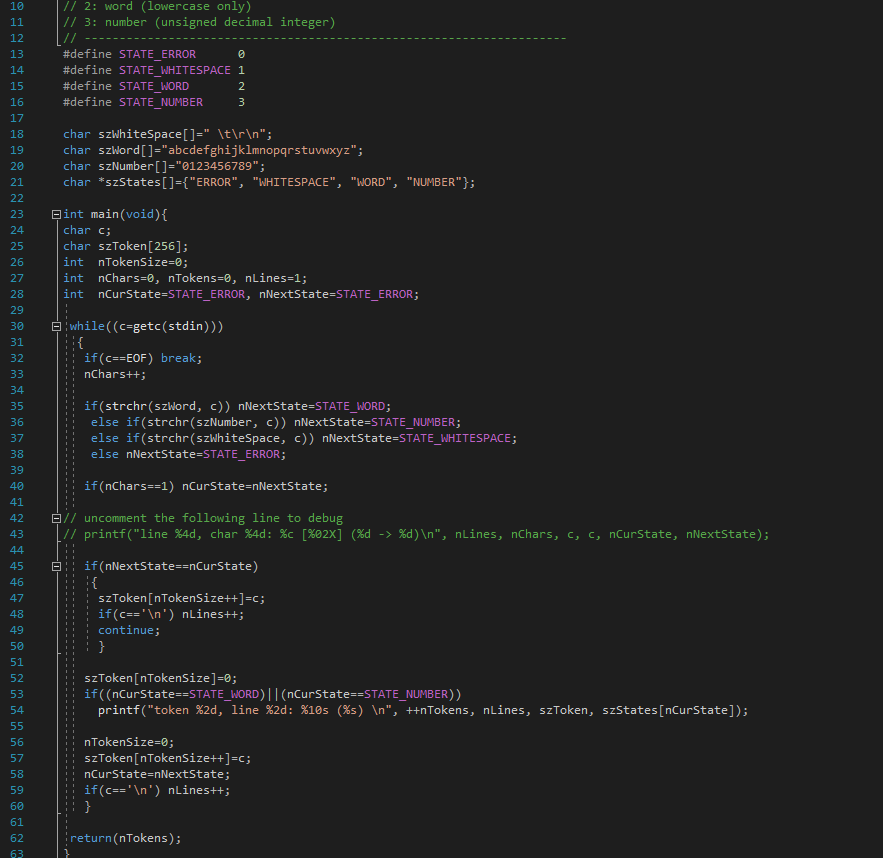
Task: Collapse the while loop code fold at line 30
Action: (x=57, y=326)
